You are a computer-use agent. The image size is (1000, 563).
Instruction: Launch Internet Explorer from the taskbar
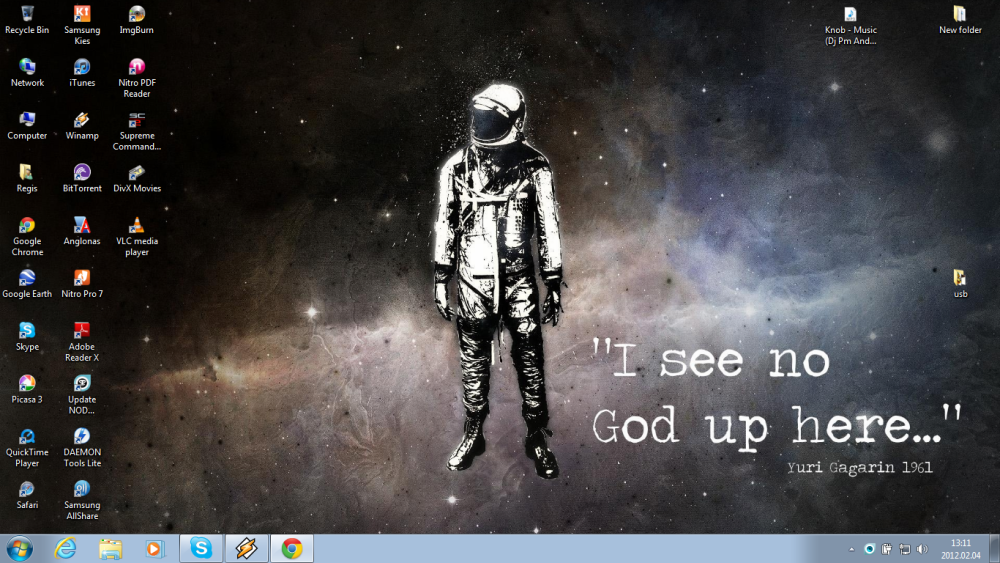click(x=65, y=548)
